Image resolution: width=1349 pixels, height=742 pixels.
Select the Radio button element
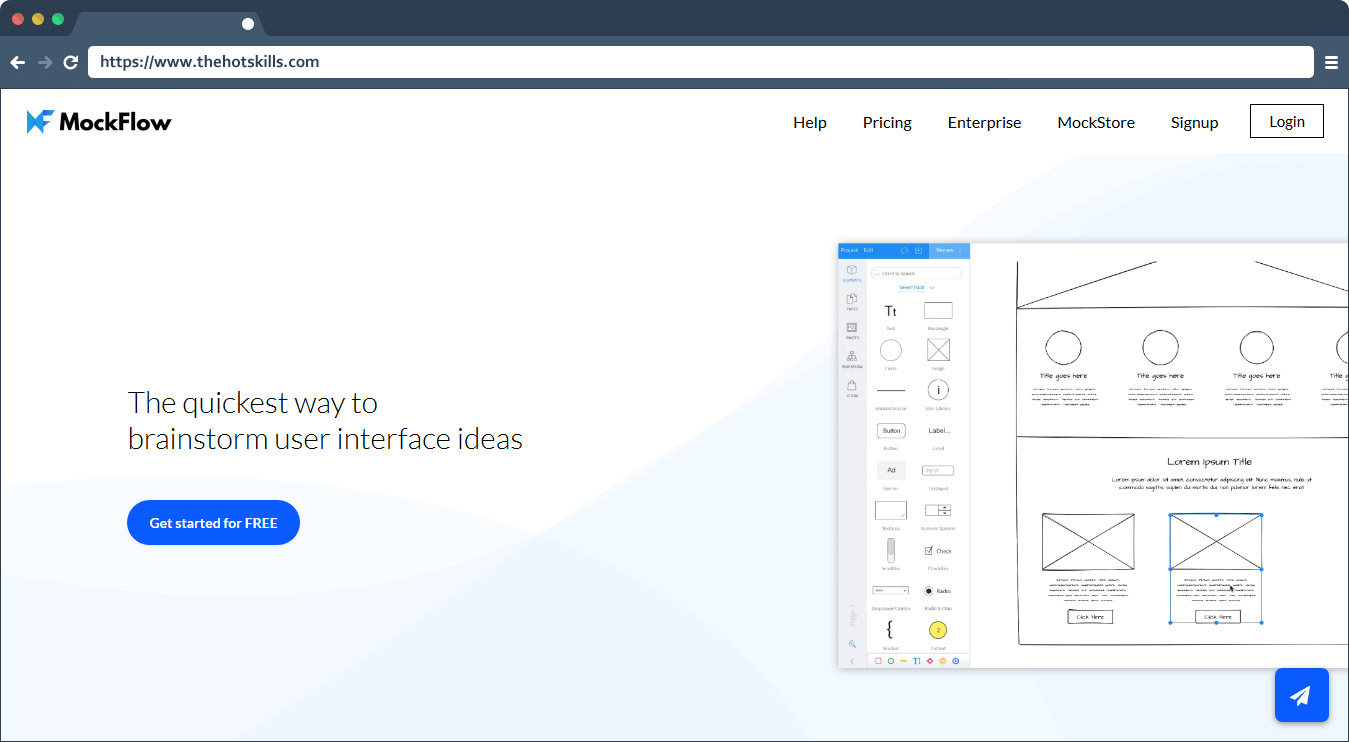938,593
